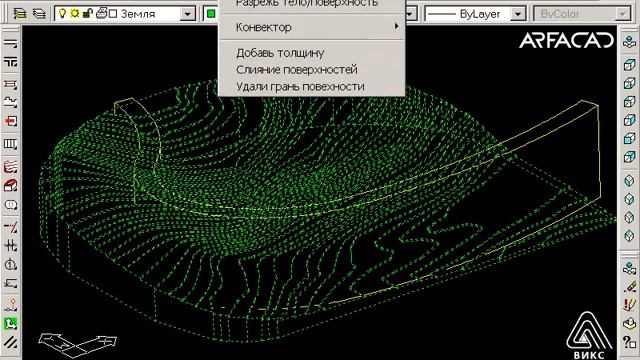Viewport: 640px width, 360px height.
Task: Select the vertical columns railing tool
Action: tap(11, 143)
